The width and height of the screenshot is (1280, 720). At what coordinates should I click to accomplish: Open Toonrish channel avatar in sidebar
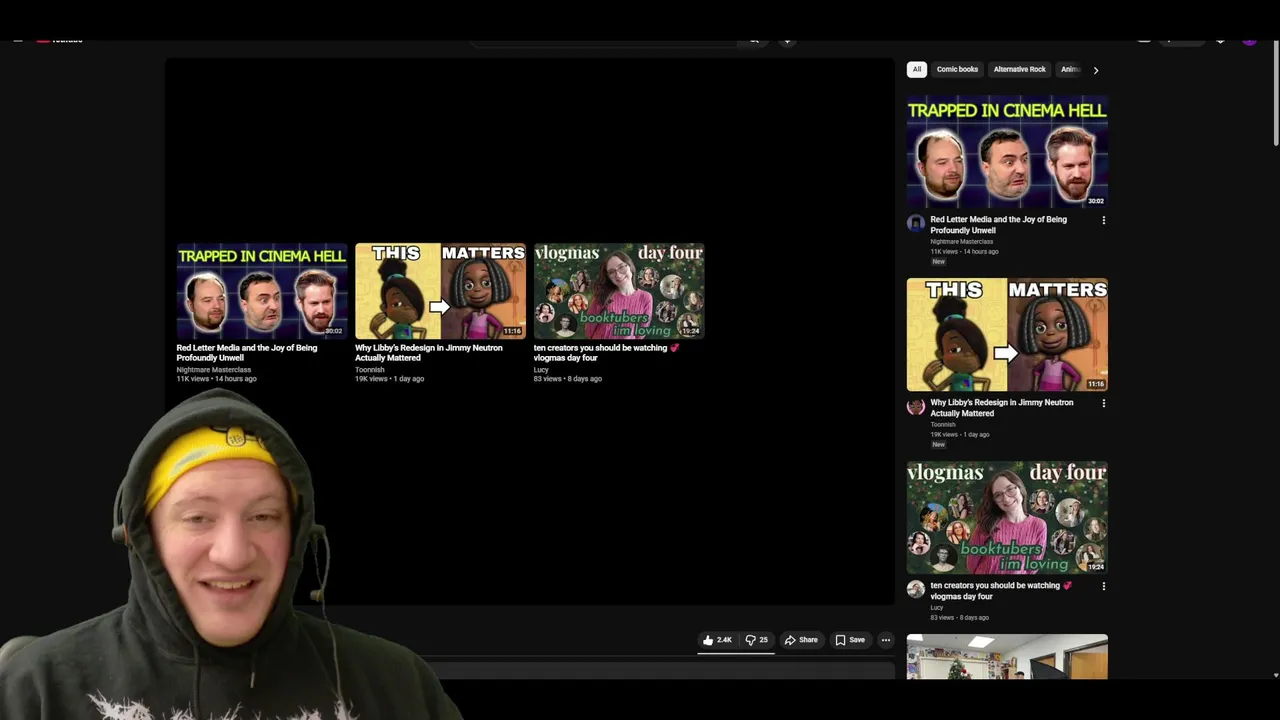916,406
